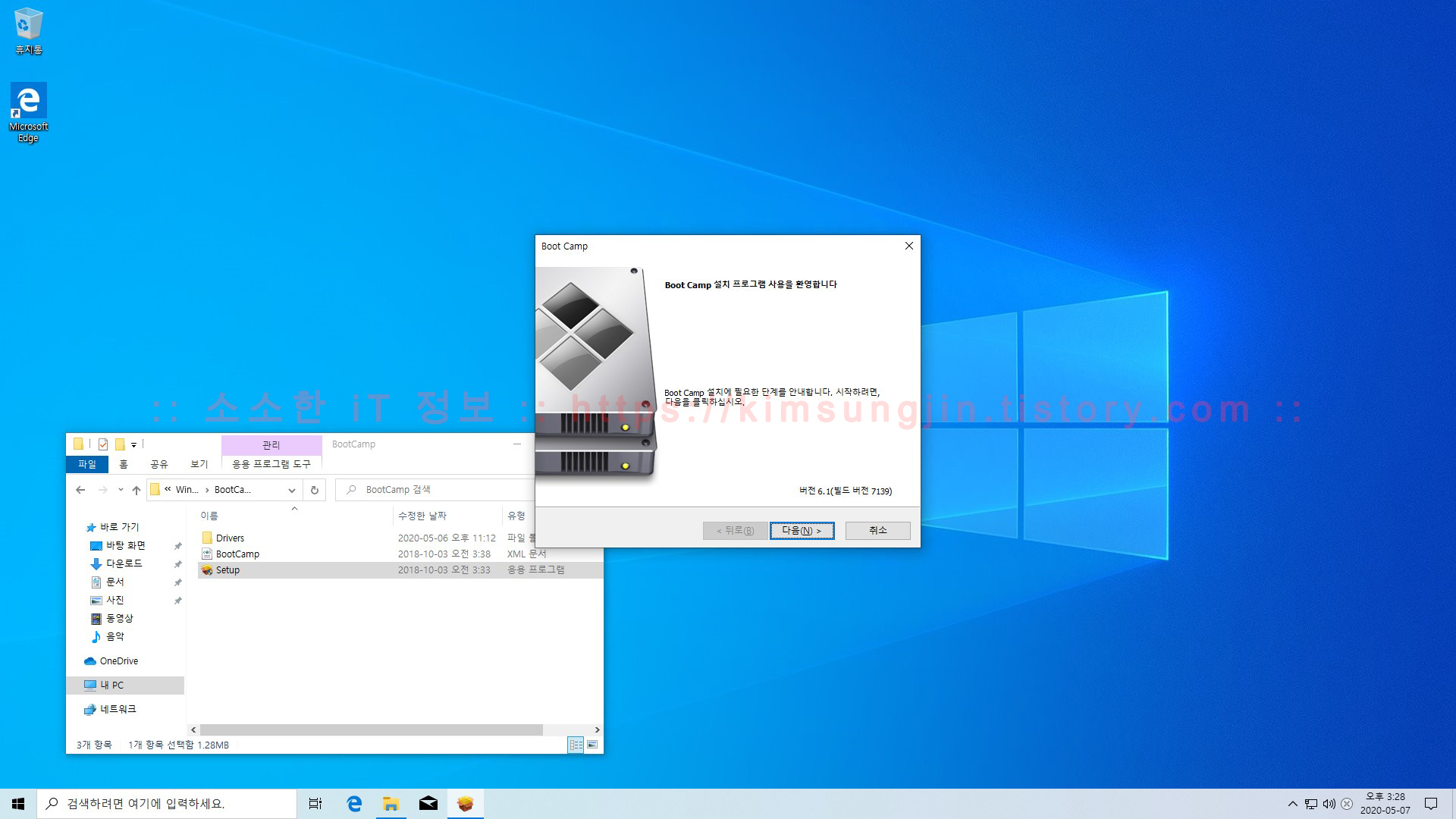Open the recent locations dropdown arrow
The height and width of the screenshot is (819, 1456).
[x=121, y=490]
